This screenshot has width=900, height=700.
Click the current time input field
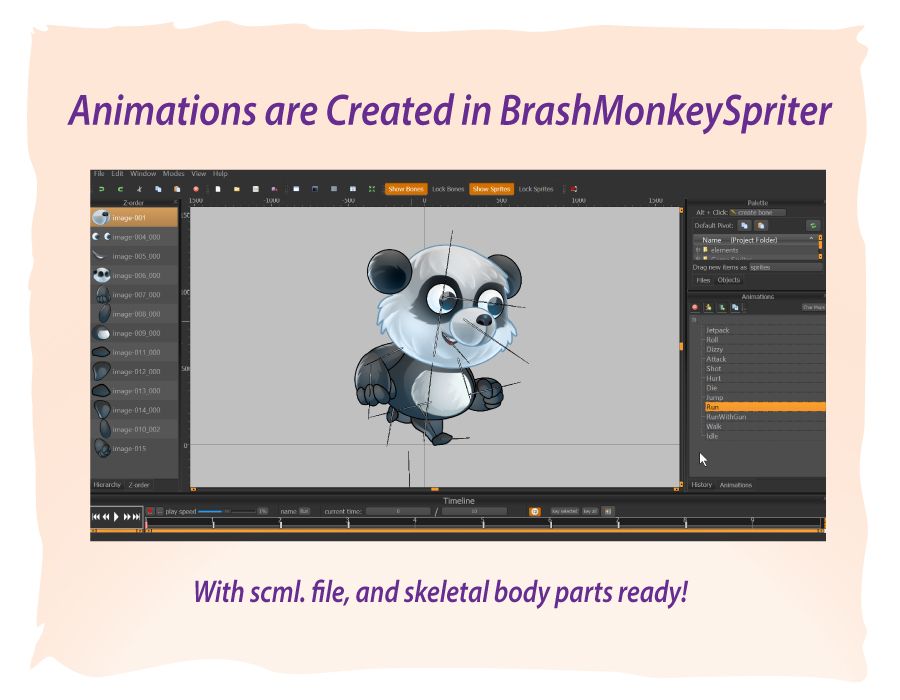point(398,511)
